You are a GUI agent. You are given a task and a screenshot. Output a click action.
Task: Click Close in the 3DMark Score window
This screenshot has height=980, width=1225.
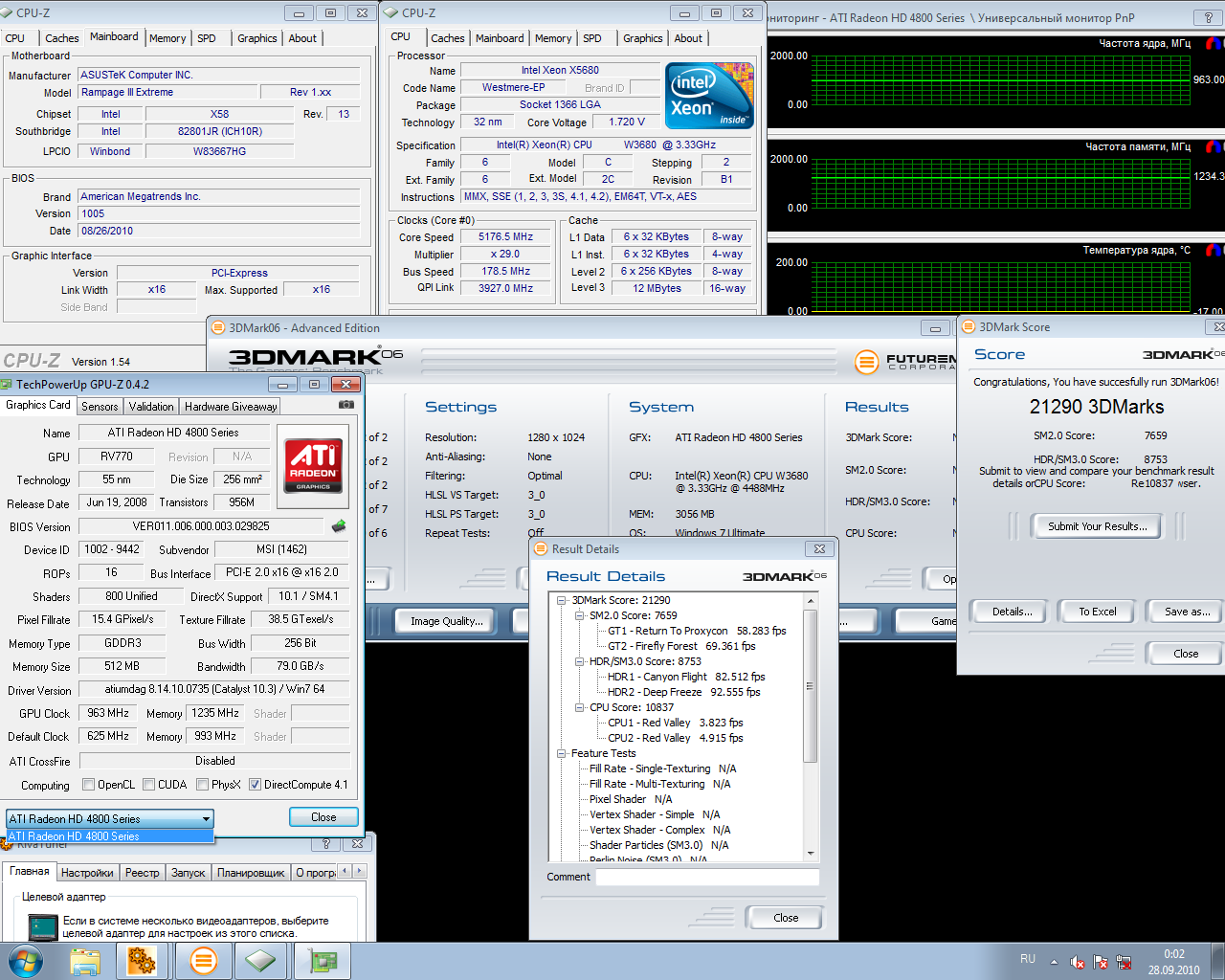(1186, 654)
